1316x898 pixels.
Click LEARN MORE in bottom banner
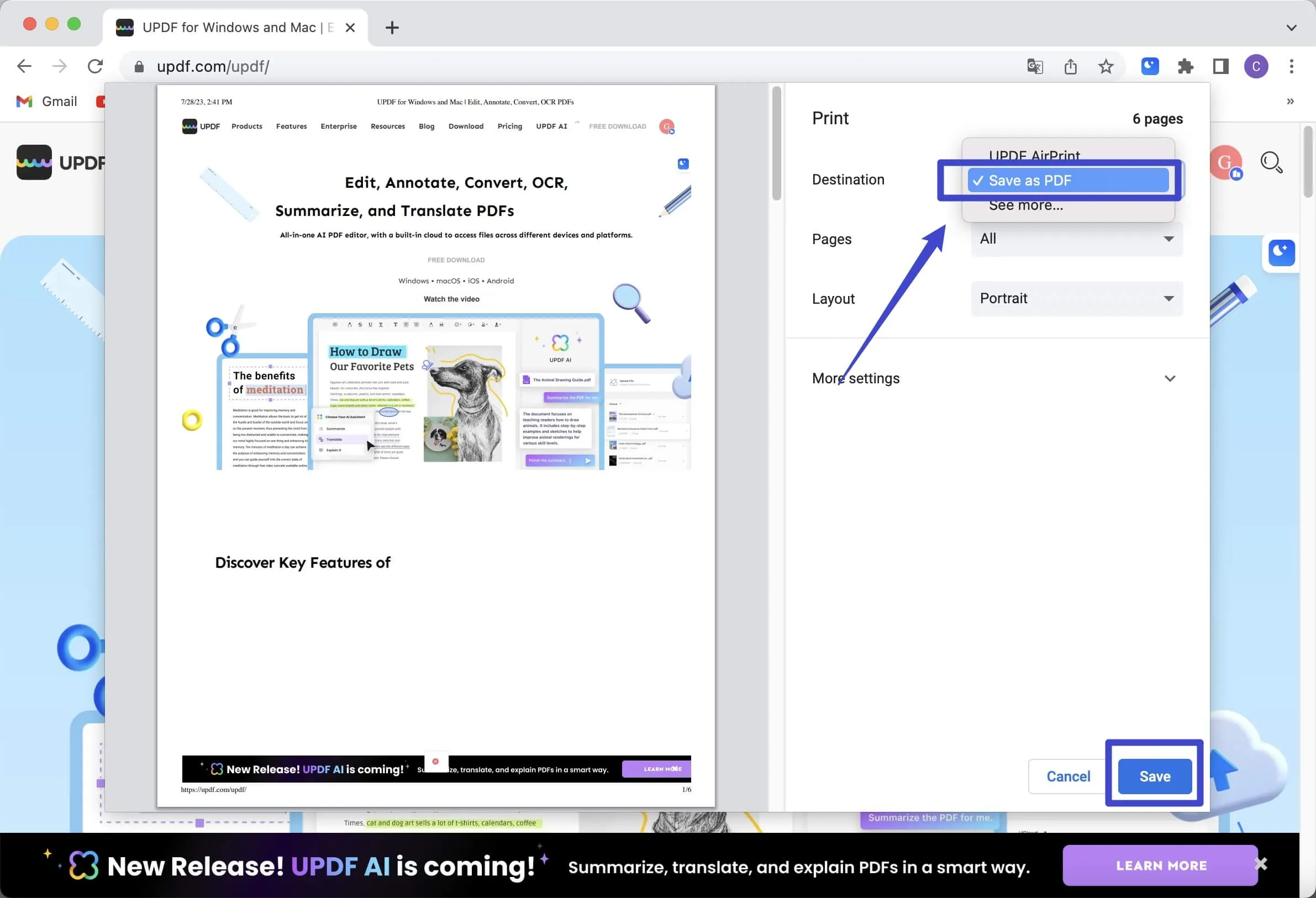point(1161,865)
